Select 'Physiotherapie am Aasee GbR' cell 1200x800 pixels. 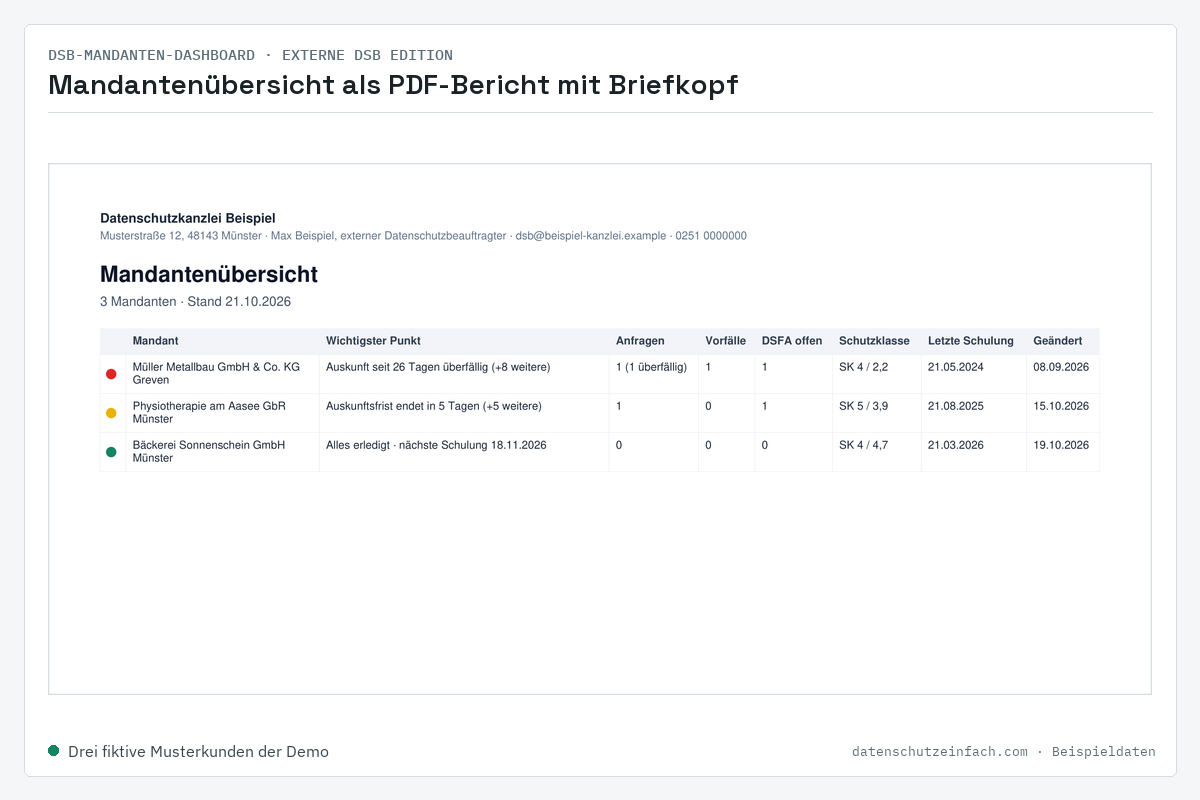(222, 413)
